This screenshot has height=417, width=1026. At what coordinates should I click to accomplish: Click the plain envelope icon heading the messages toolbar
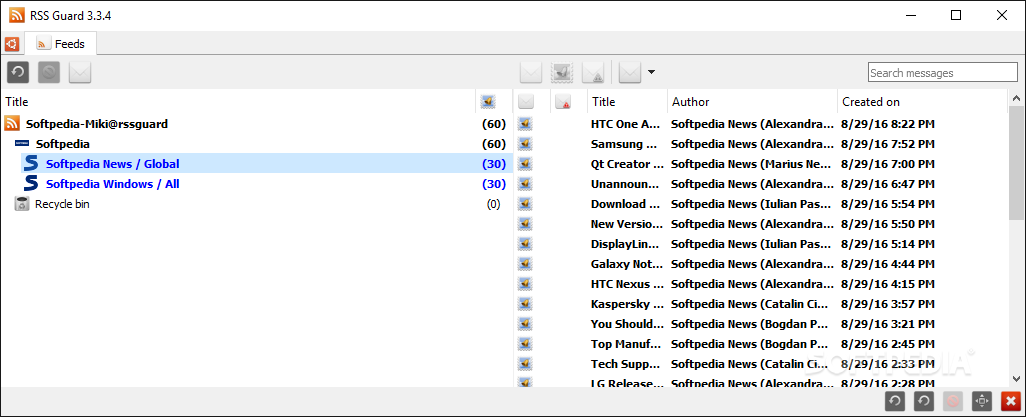pos(531,72)
